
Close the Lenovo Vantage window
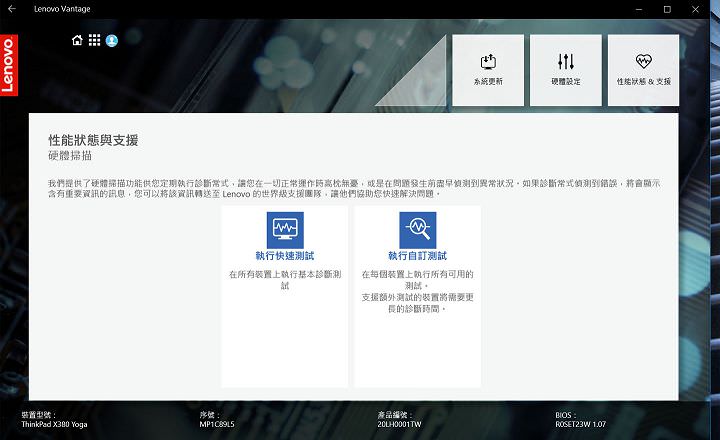tap(697, 9)
